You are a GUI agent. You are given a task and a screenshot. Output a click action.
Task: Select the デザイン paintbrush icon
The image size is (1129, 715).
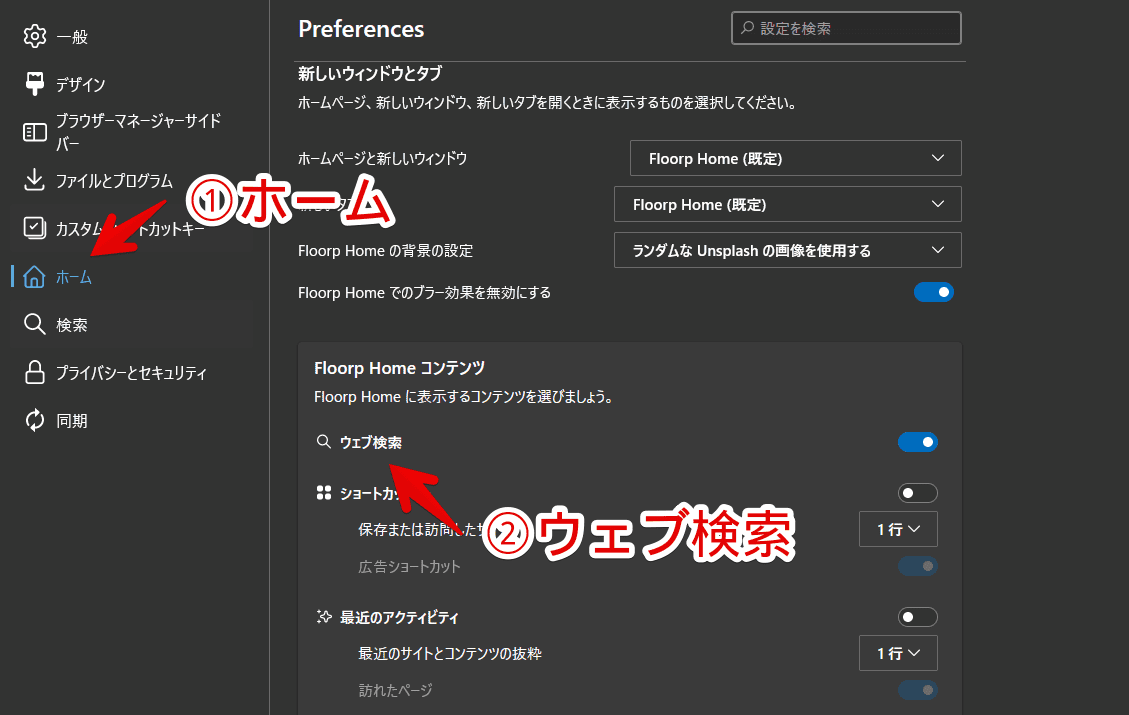(x=35, y=84)
